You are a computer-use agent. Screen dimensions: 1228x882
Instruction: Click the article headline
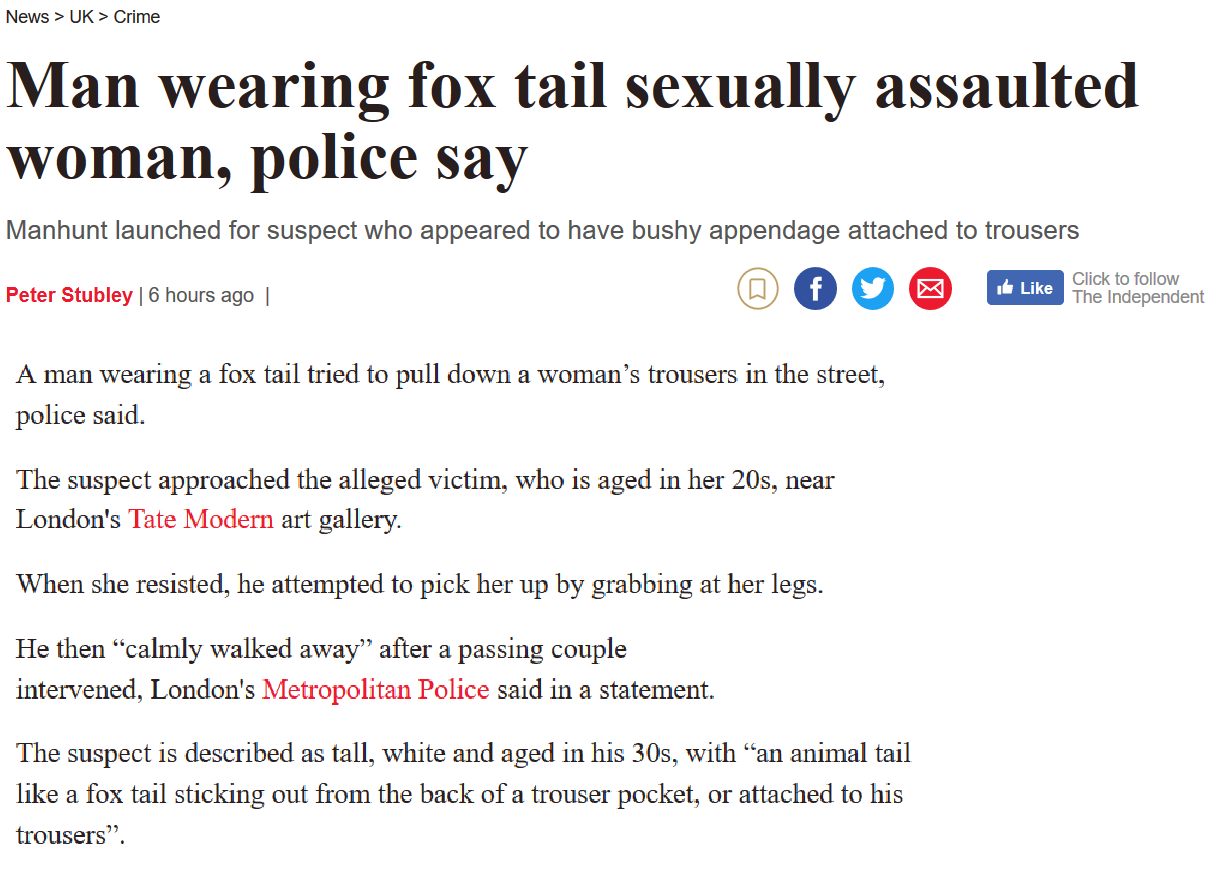[x=571, y=120]
